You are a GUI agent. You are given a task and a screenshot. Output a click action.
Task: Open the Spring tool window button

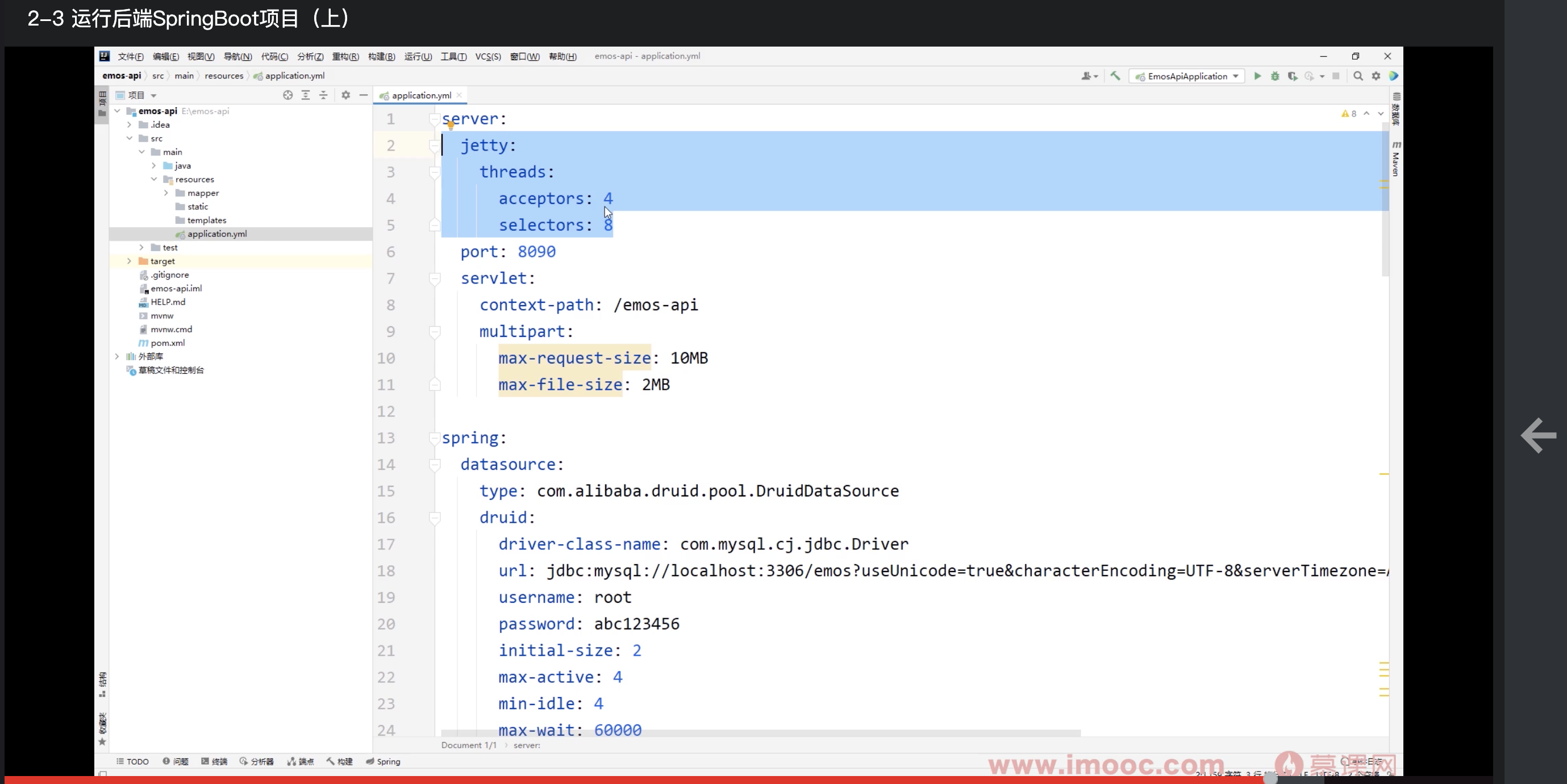[384, 761]
